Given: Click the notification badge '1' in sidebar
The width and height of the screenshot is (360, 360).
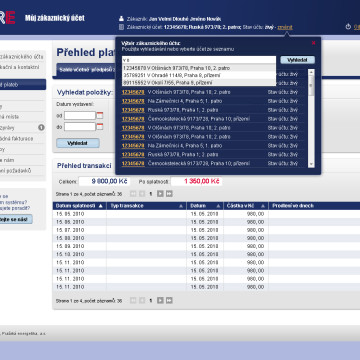Looking at the screenshot, I should tap(41, 127).
